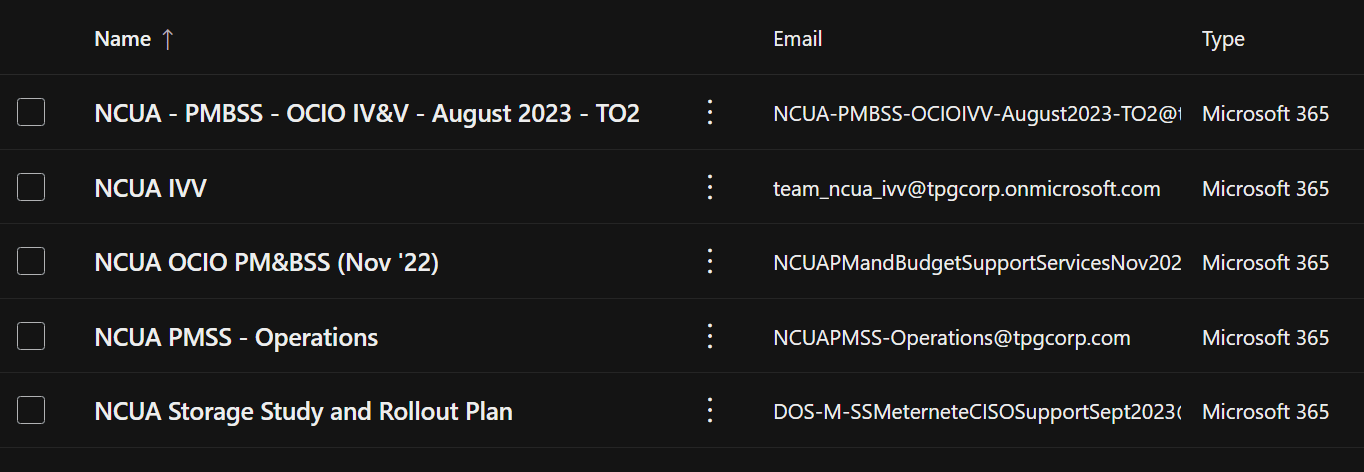
Task: Select the NCUA PMSS - Operations checkbox
Action: [x=31, y=336]
